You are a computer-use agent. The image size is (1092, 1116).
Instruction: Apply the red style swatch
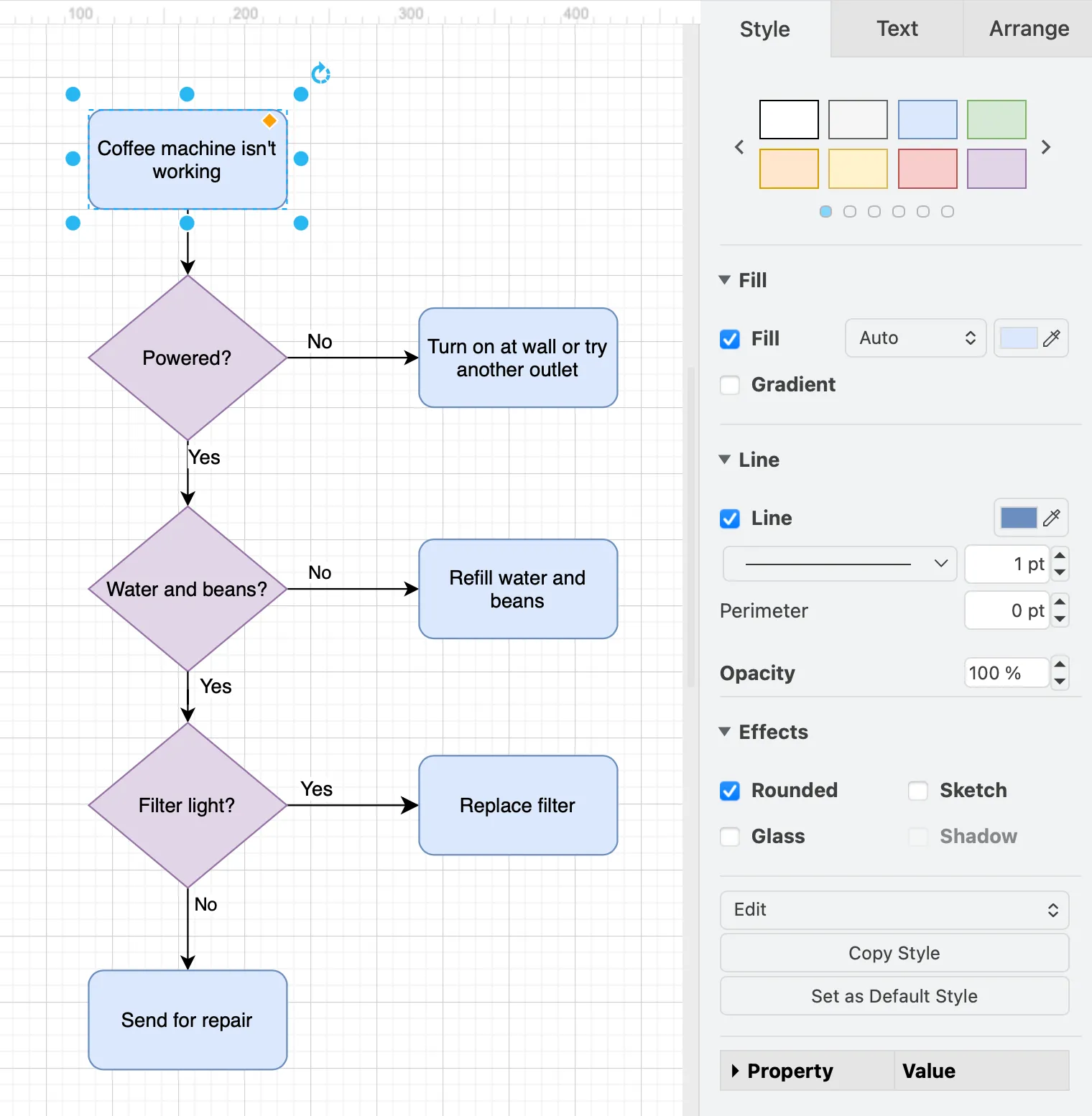click(927, 169)
